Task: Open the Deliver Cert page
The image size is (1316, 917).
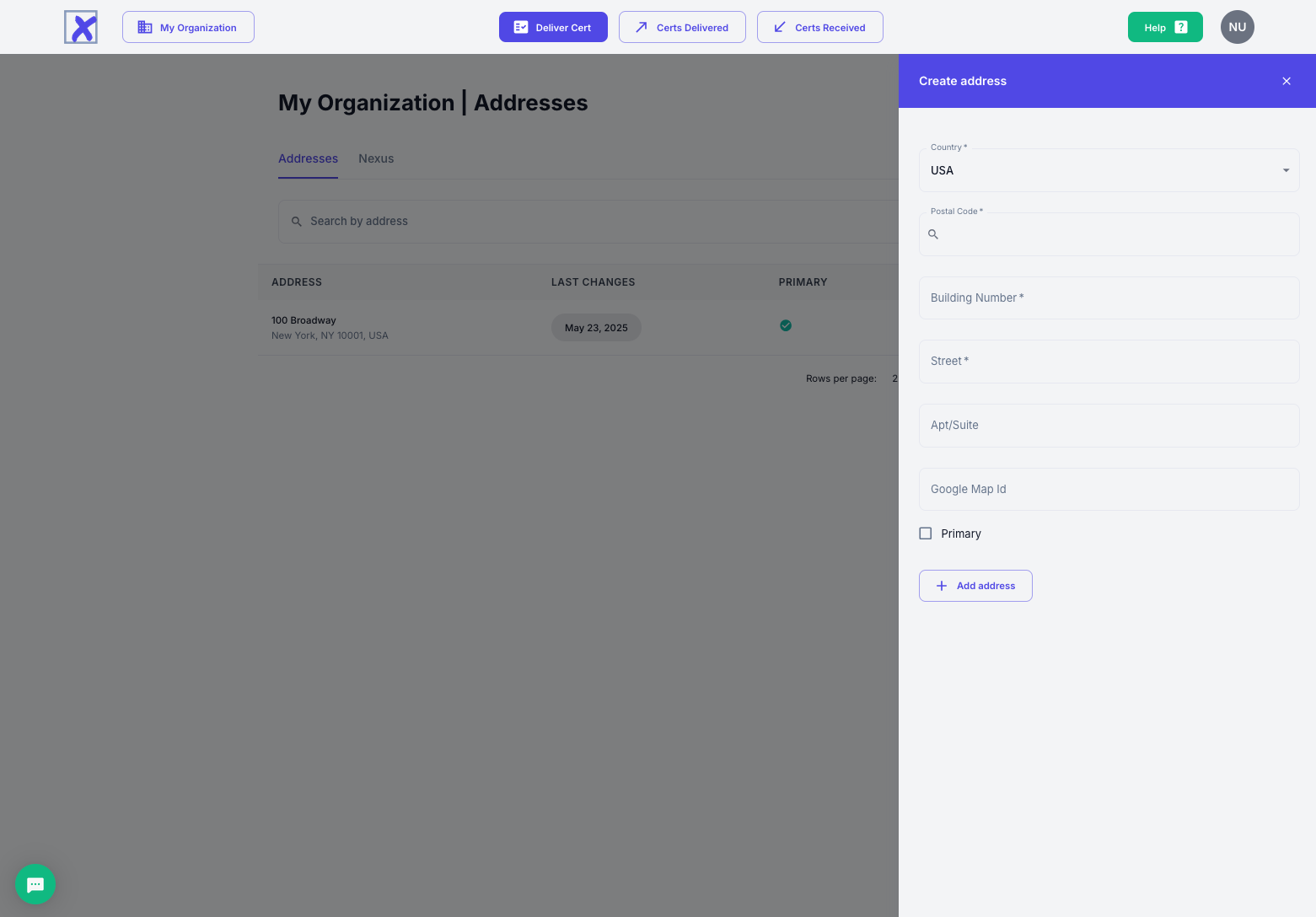Action: 553,27
